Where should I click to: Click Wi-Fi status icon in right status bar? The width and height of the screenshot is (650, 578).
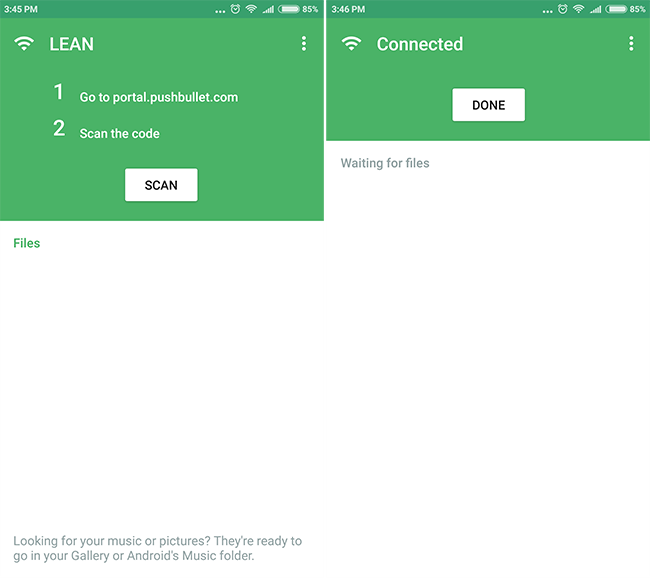[578, 9]
